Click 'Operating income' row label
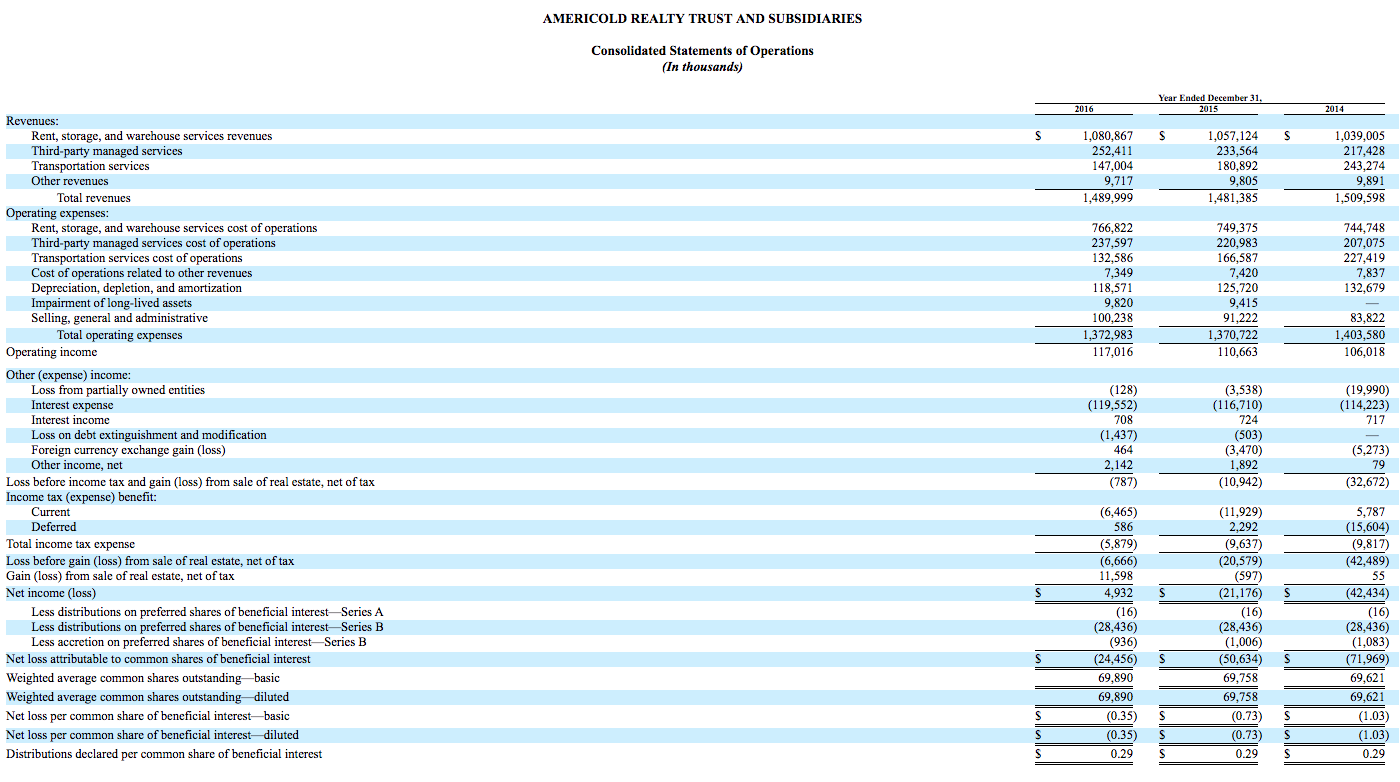The image size is (1400, 782). point(52,352)
